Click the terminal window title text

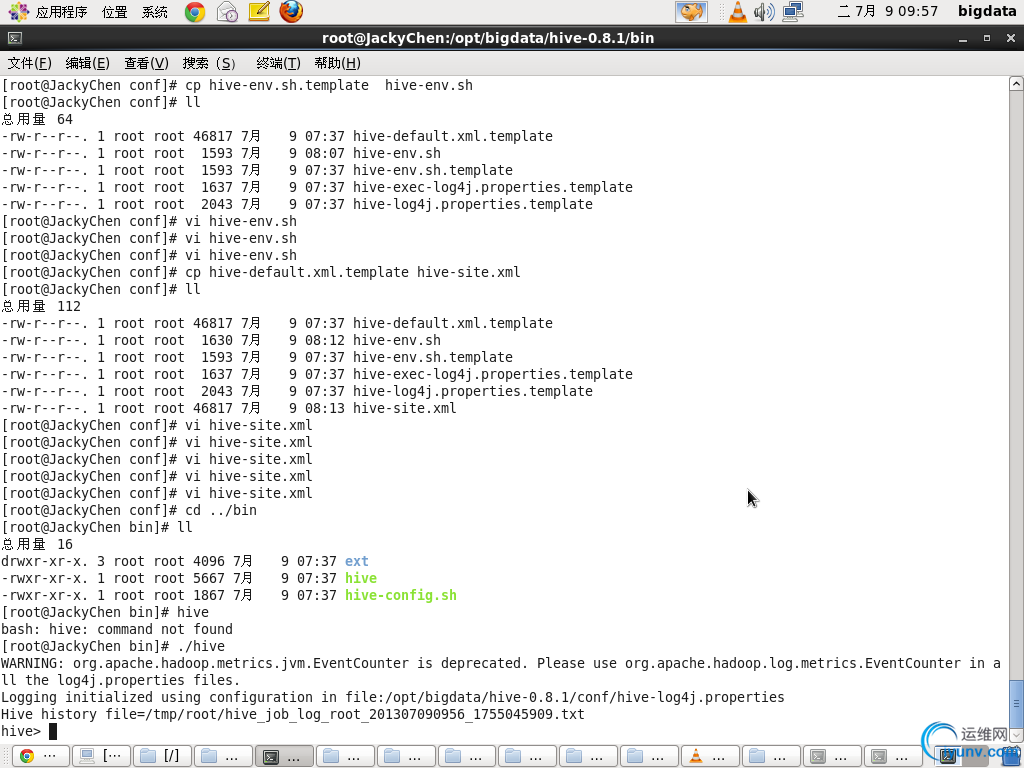488,39
